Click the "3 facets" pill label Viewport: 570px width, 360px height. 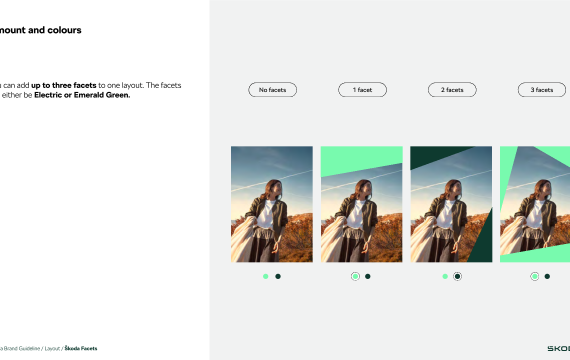[542, 90]
